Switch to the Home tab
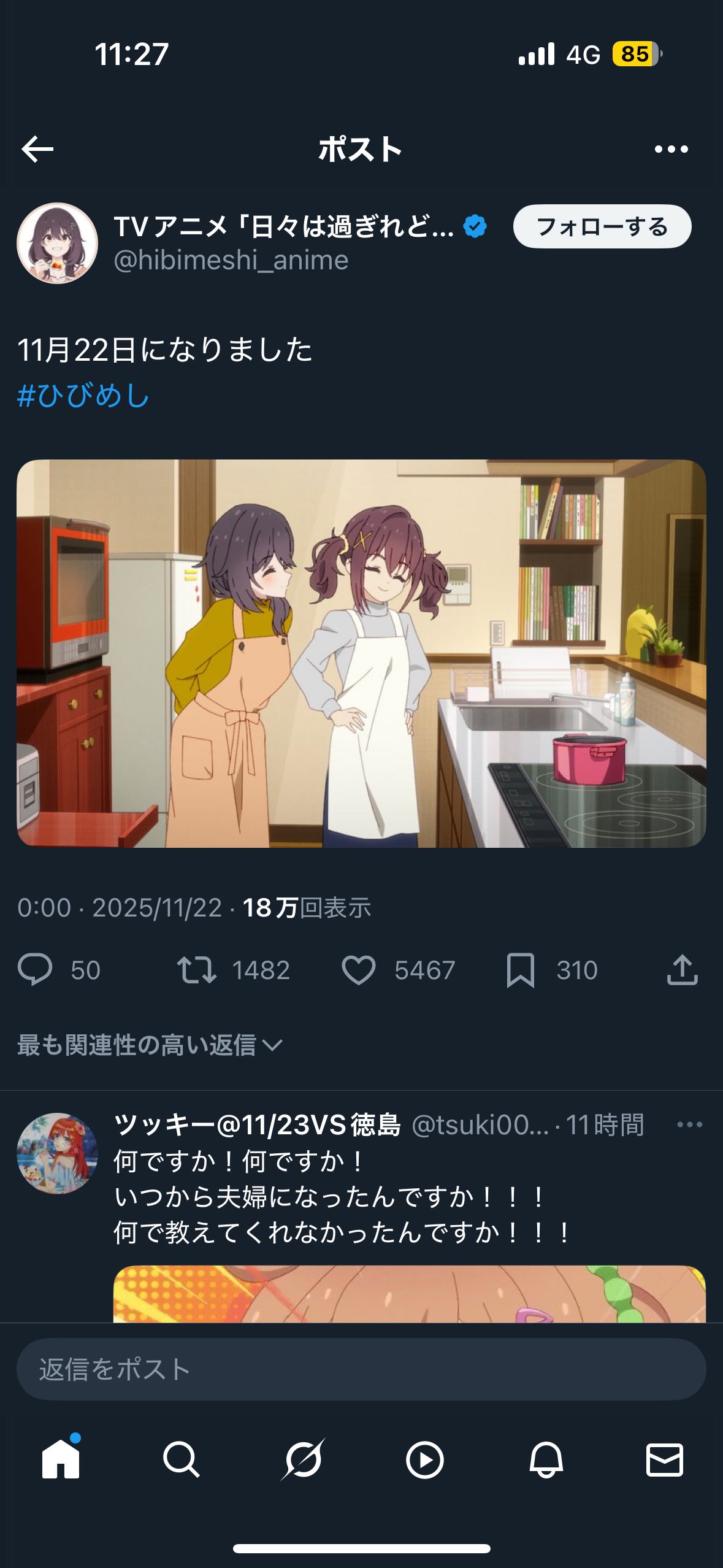This screenshot has height=1568, width=723. coord(61,1459)
